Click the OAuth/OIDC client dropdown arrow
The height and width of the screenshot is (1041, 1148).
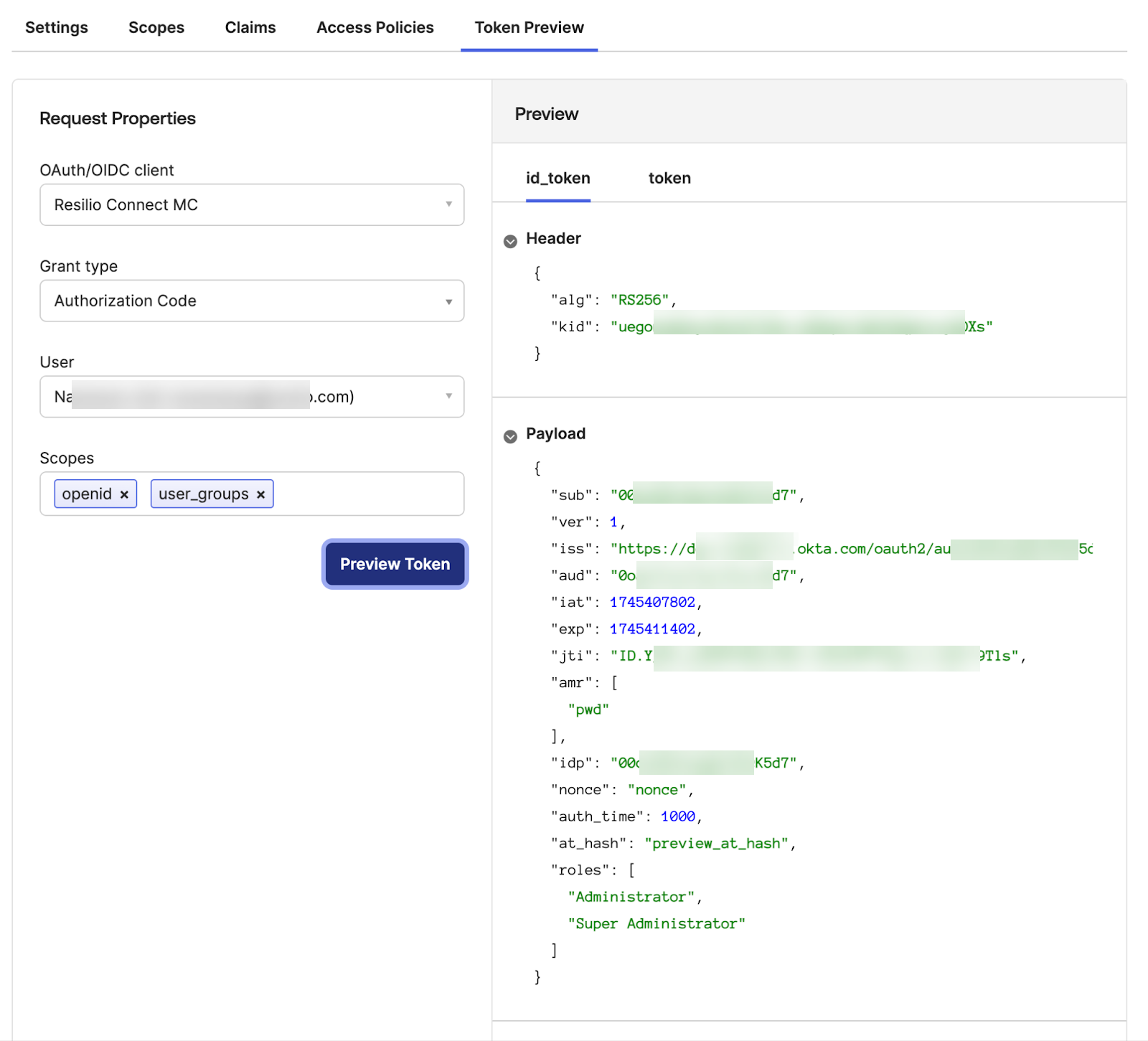[x=448, y=204]
